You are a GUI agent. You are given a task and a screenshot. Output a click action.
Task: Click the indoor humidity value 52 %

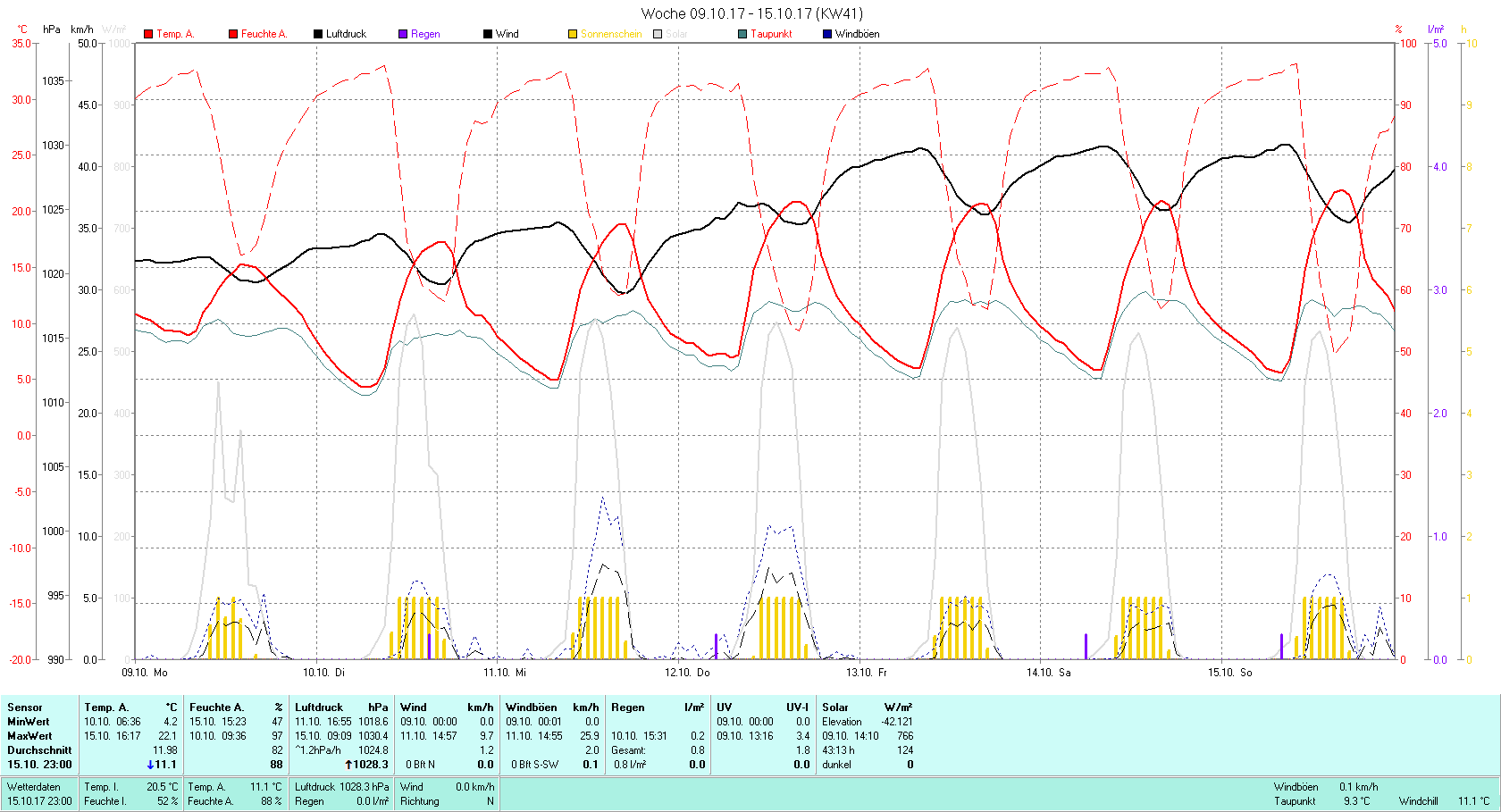(167, 800)
